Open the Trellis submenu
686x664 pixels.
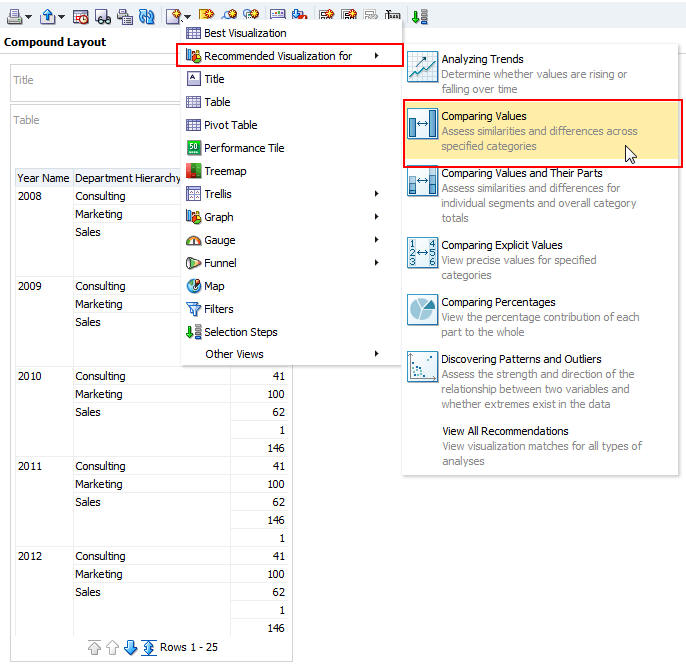290,194
